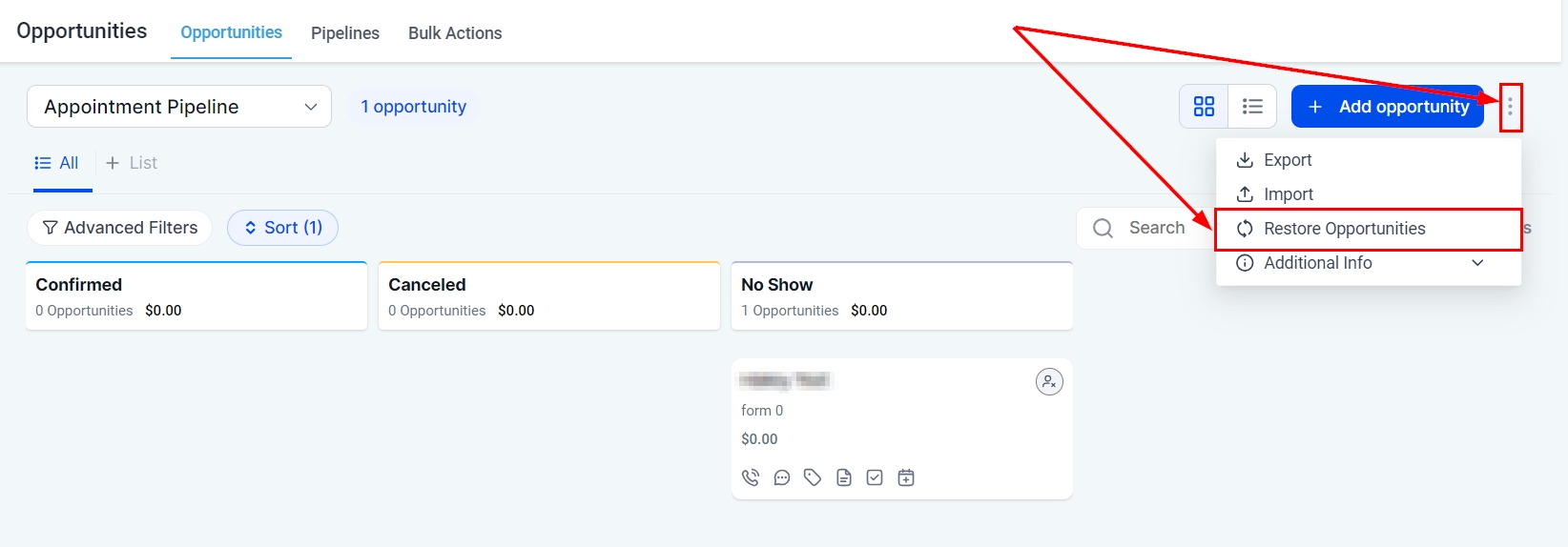Click the task checkmark icon on card
Screen dimensions: 1568x547
point(875,477)
